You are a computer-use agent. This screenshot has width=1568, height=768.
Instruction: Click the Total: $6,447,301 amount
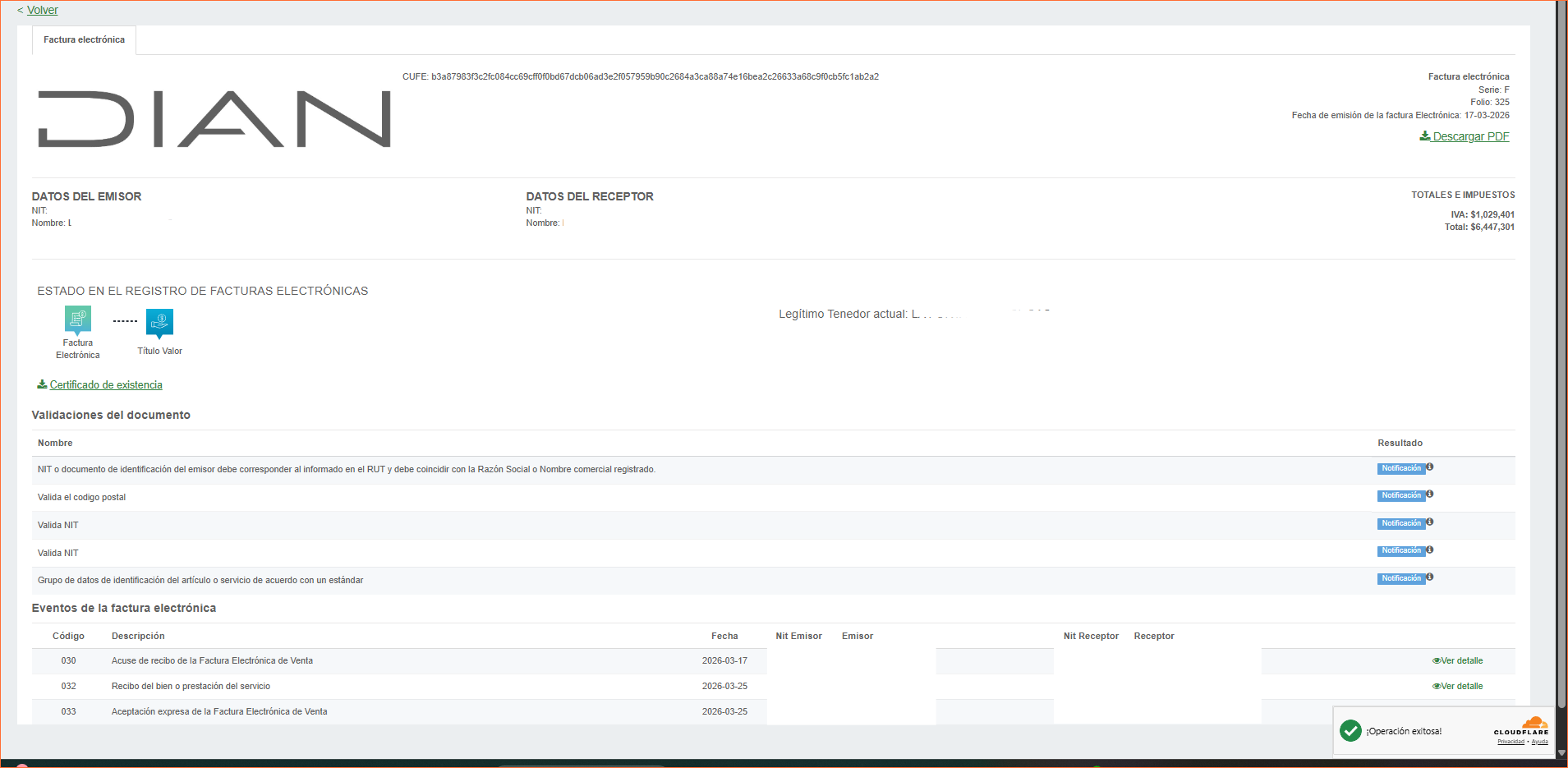click(x=1480, y=227)
